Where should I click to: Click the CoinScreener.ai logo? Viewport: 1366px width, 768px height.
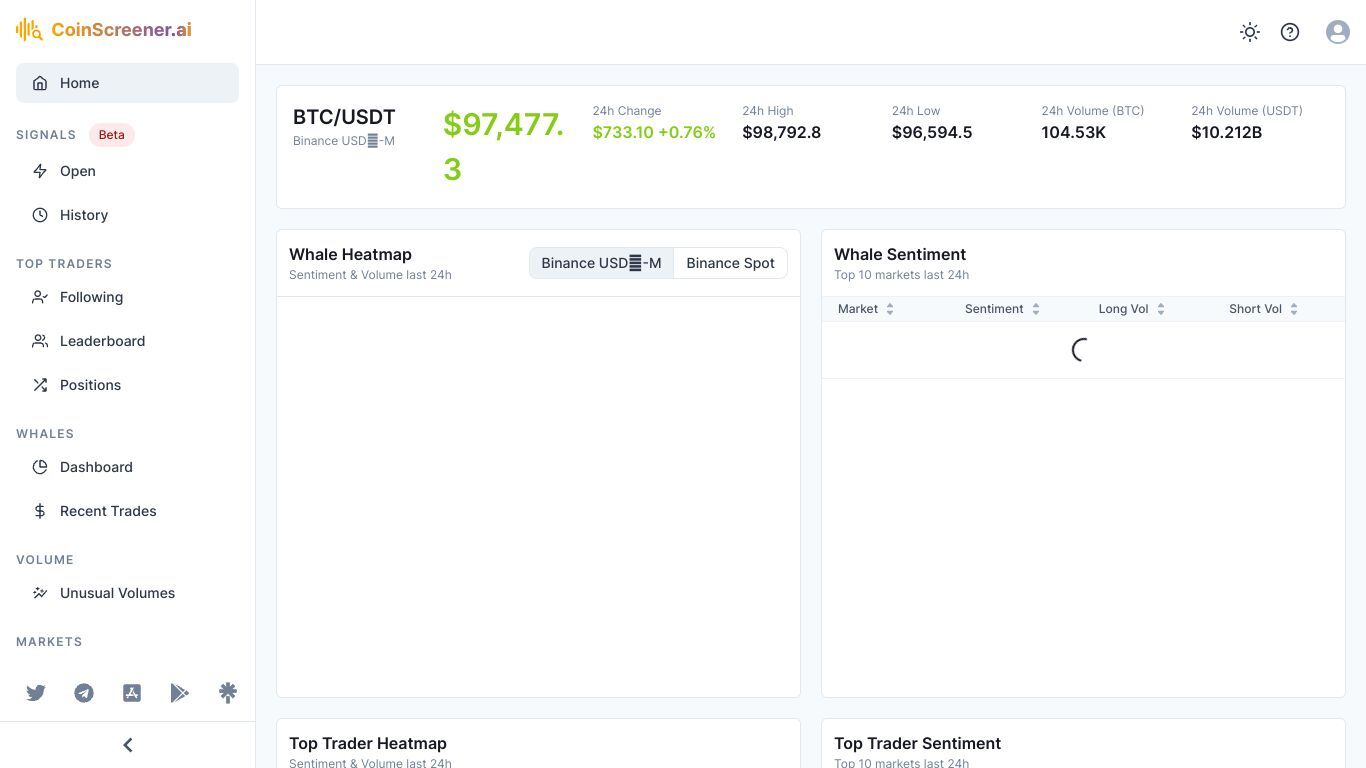(104, 30)
